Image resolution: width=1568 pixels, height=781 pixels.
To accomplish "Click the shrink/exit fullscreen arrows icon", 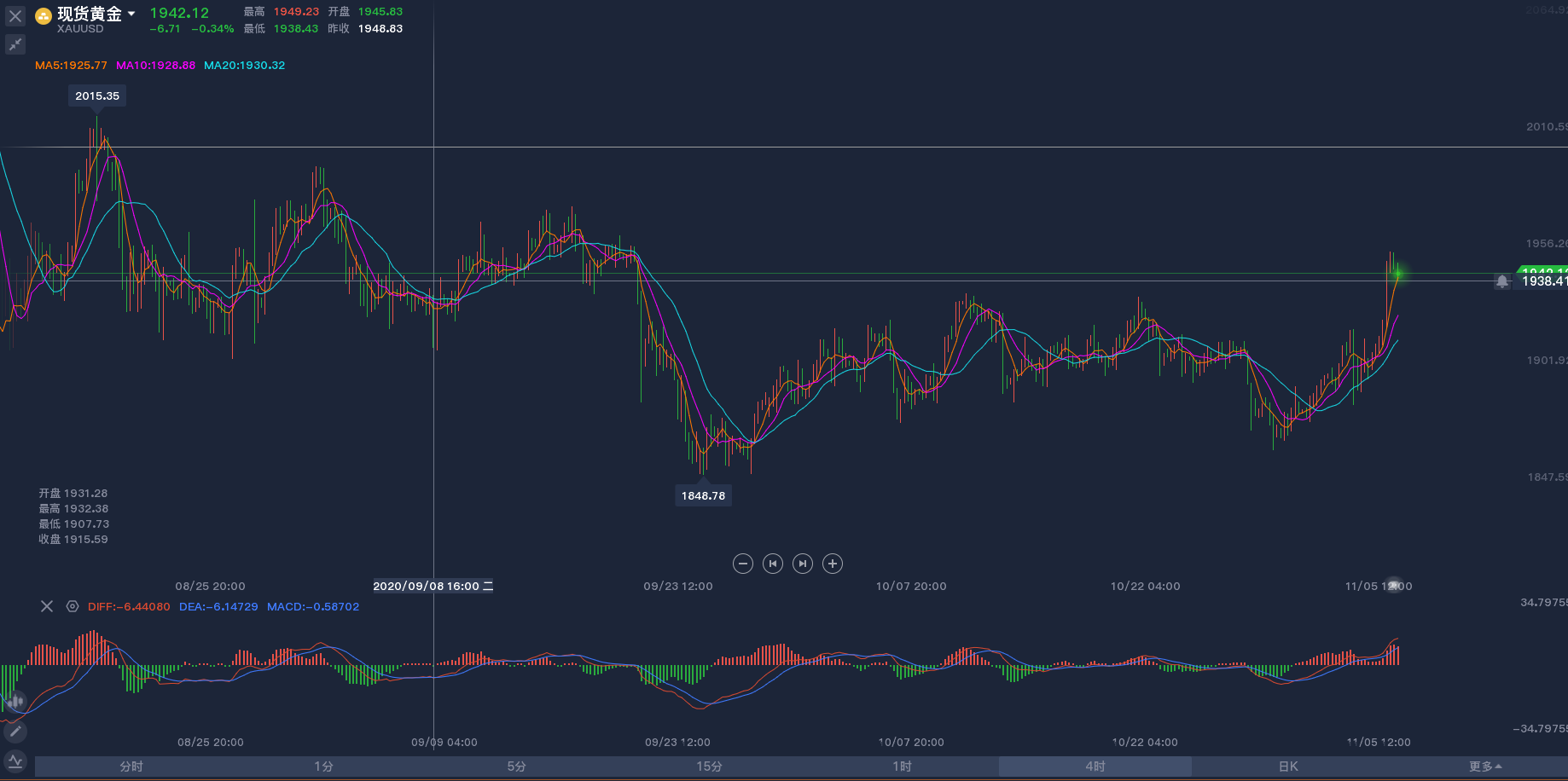I will click(x=15, y=44).
